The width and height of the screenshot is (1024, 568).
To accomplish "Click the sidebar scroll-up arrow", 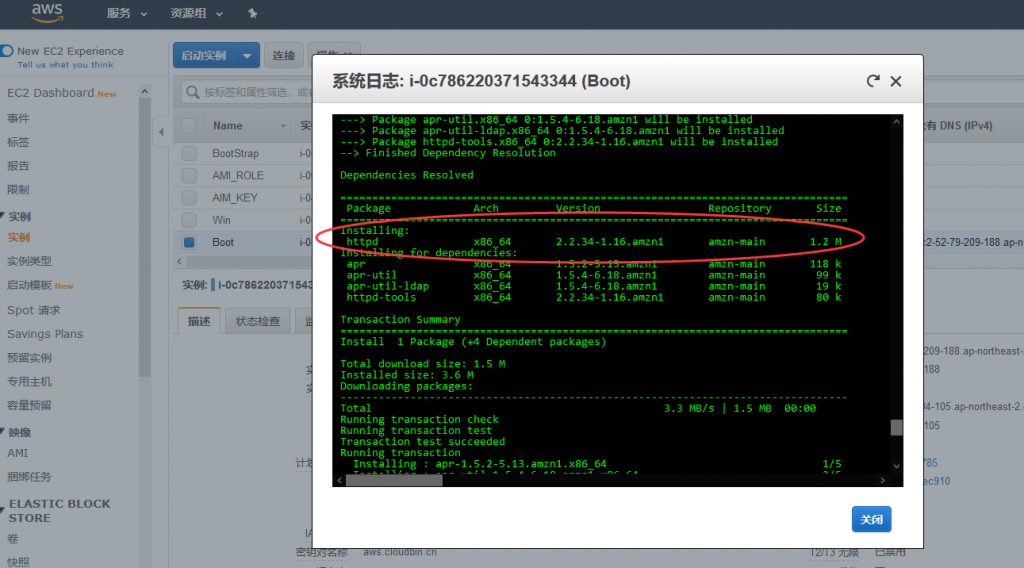I will 144,91.
